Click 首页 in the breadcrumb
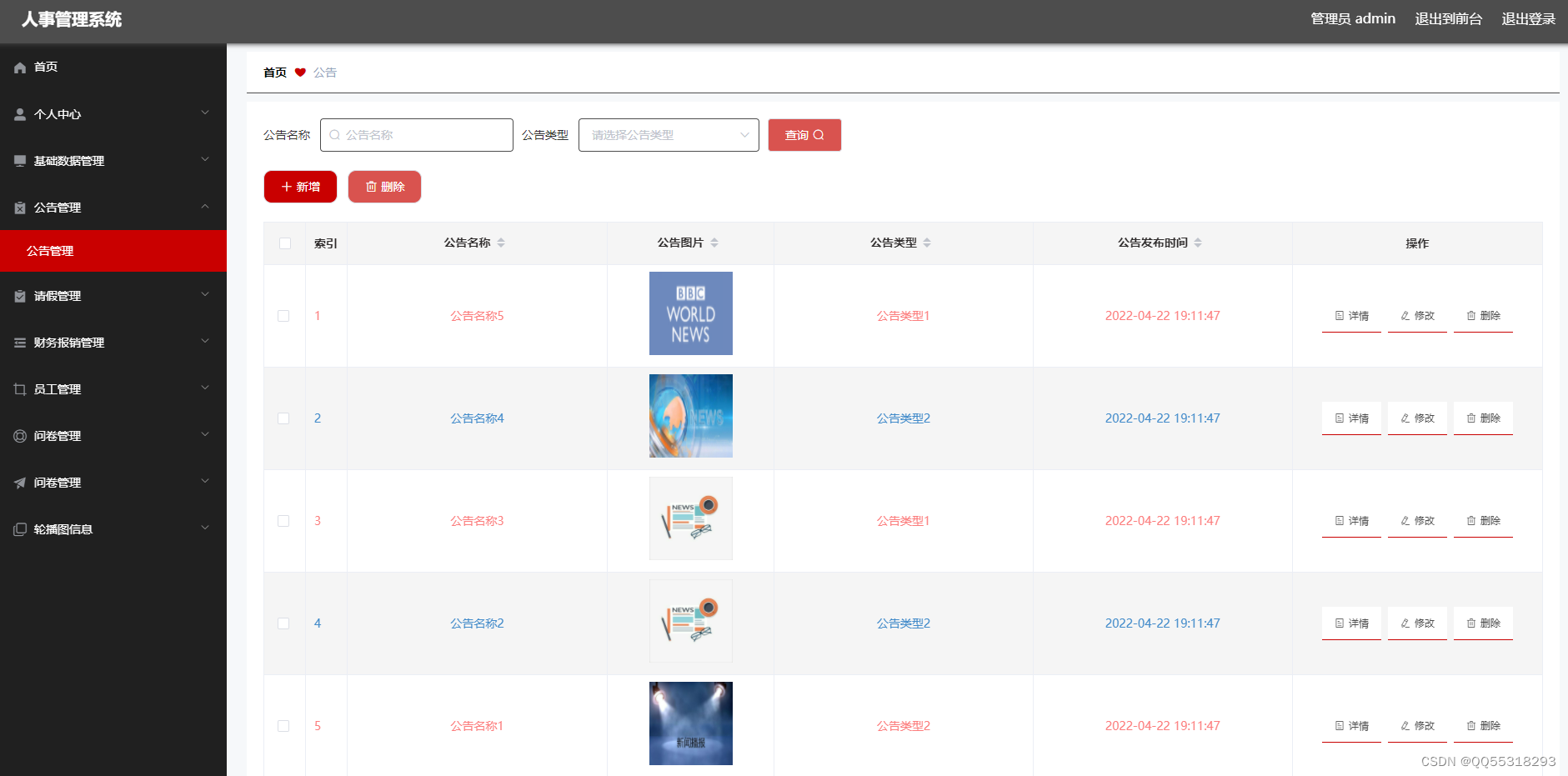 (x=275, y=73)
